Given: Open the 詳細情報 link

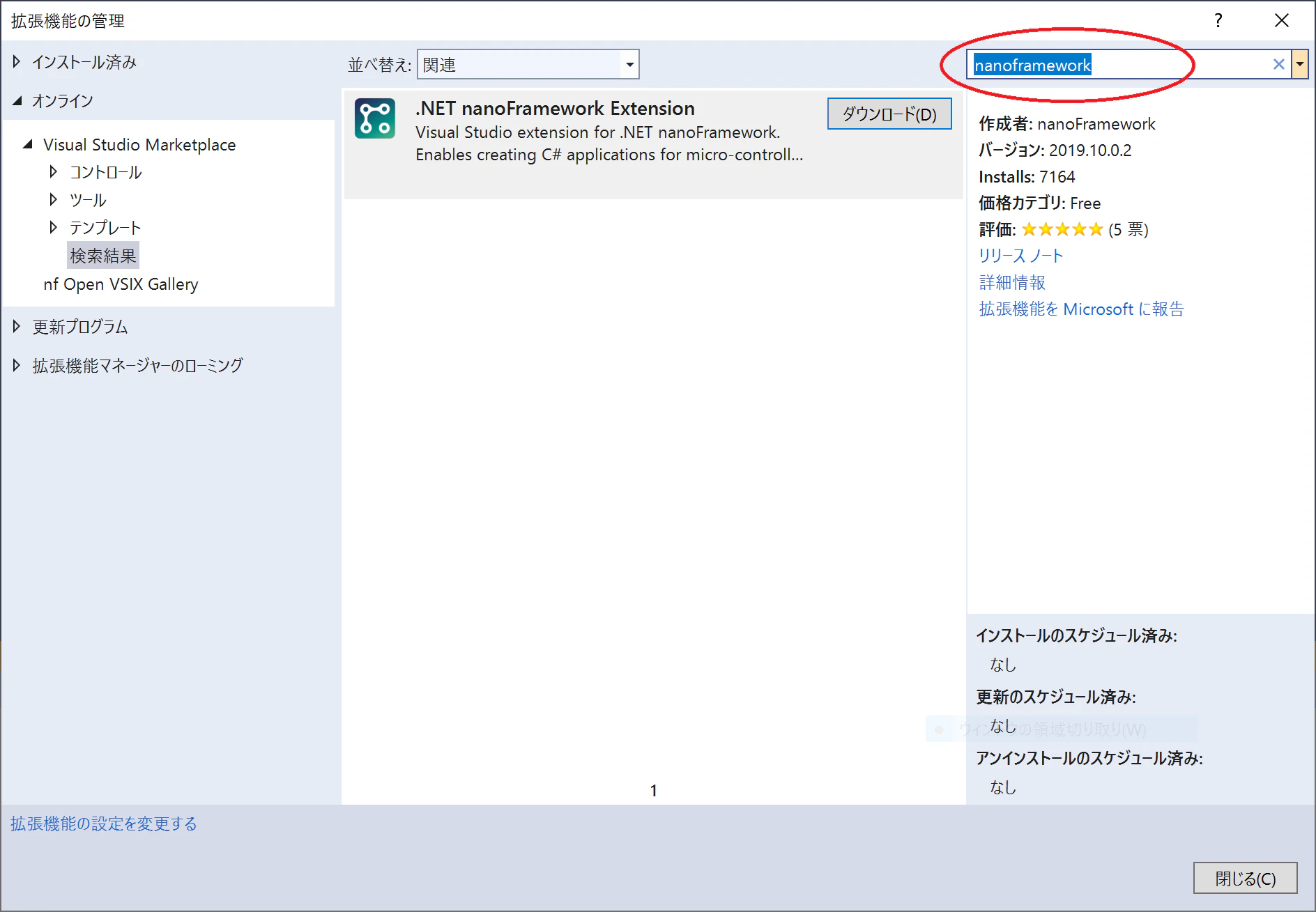Looking at the screenshot, I should [x=1012, y=282].
